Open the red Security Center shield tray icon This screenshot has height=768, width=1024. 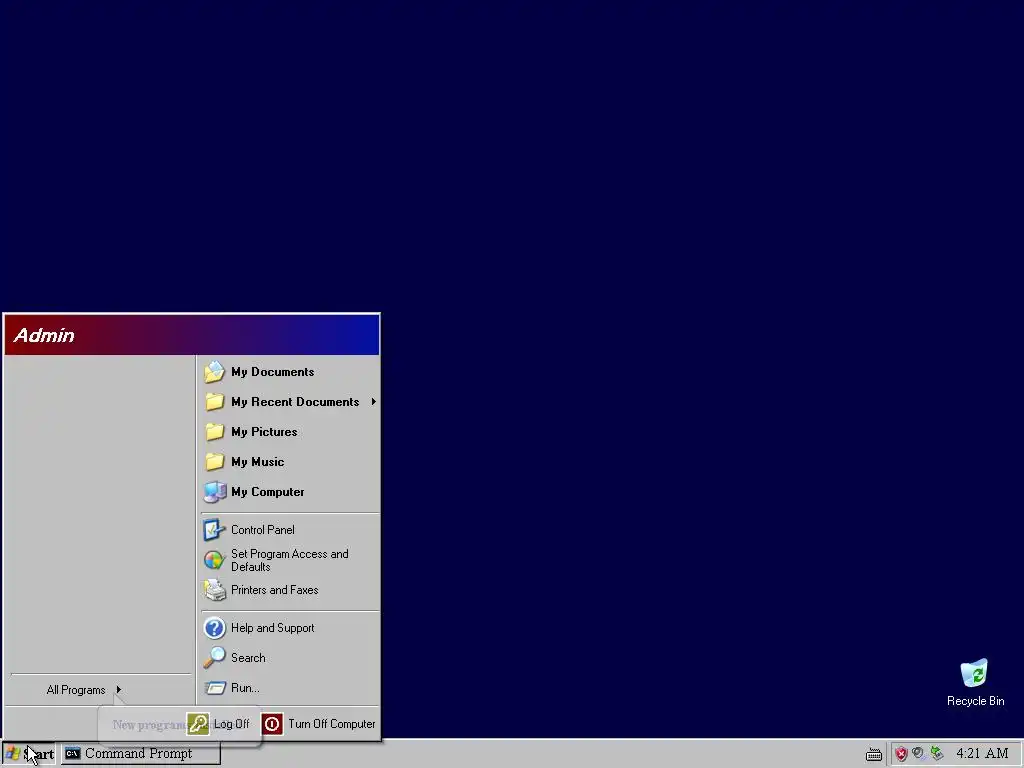[901, 754]
